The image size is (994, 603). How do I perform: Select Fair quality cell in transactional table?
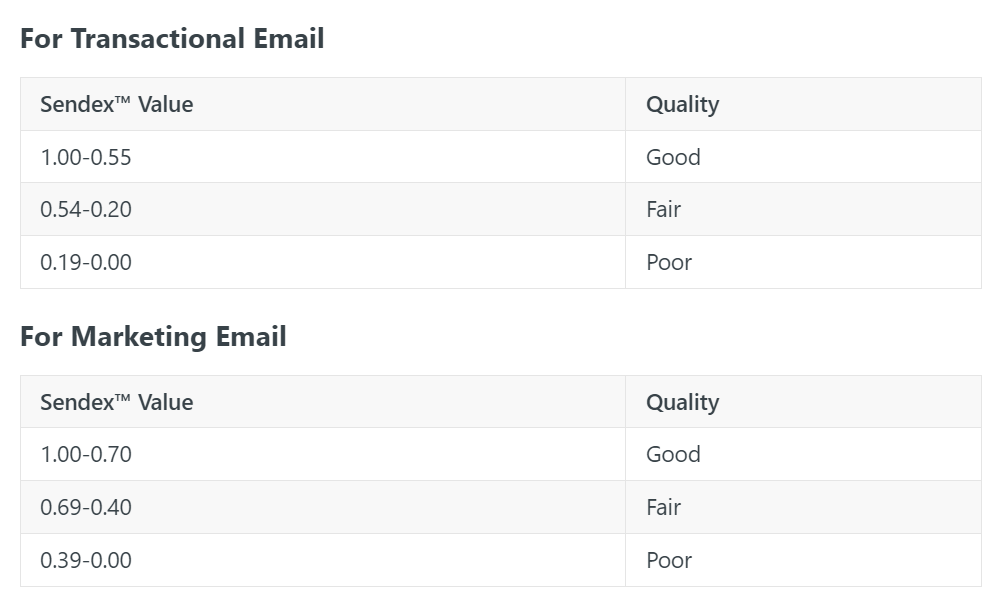pos(803,209)
